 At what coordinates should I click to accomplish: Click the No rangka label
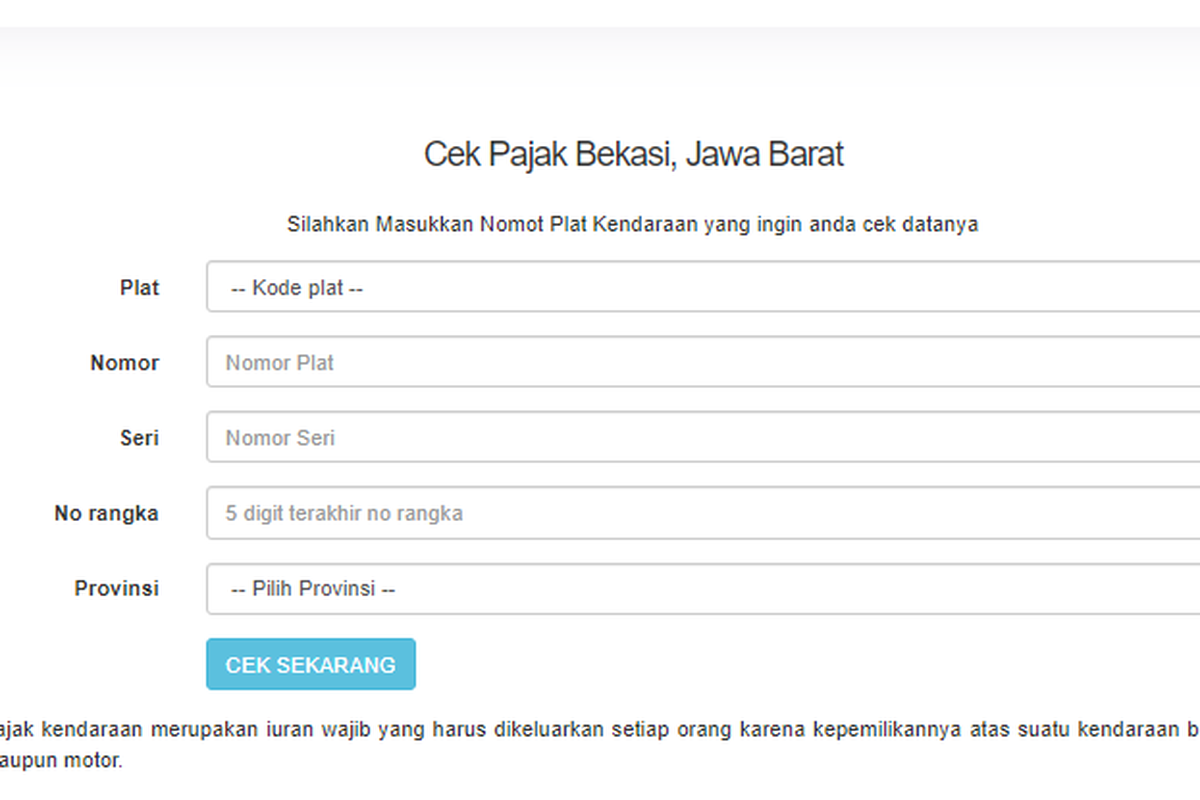[x=106, y=513]
